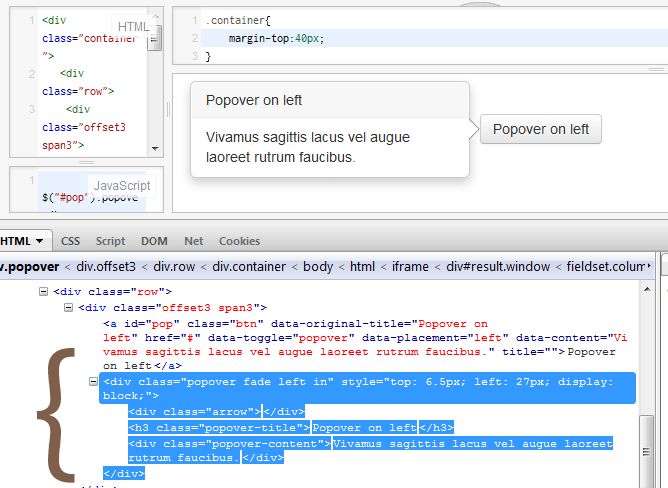Click the 'Vivamus sagittis lacus' popover content
The image size is (668, 488).
tap(308, 147)
